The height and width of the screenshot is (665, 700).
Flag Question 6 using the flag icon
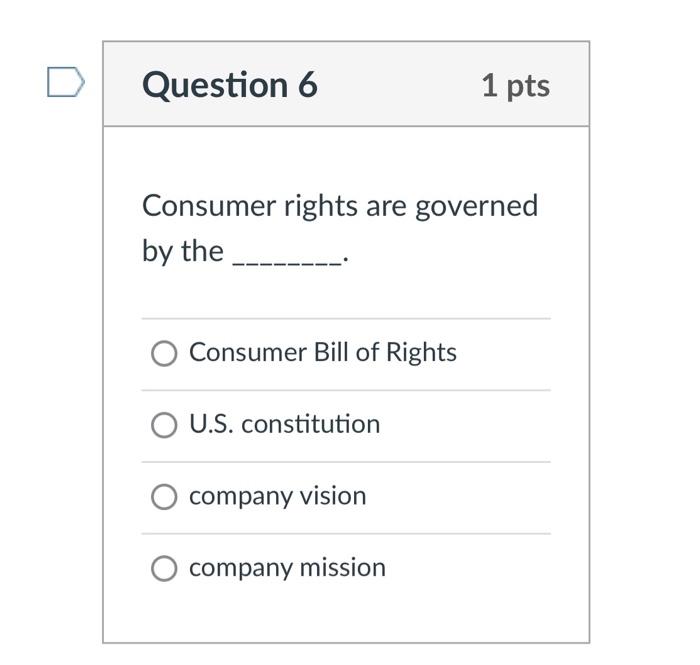(x=66, y=83)
